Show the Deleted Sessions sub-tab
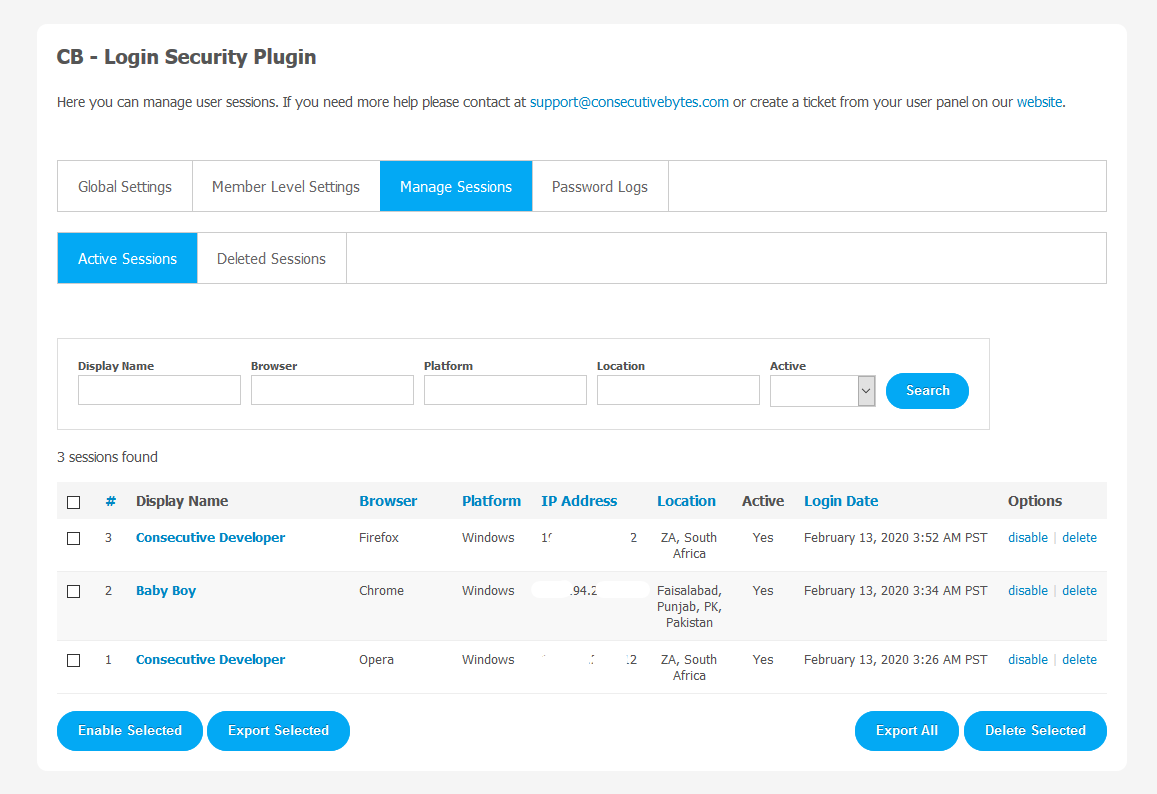This screenshot has height=794, width=1157. (x=271, y=259)
